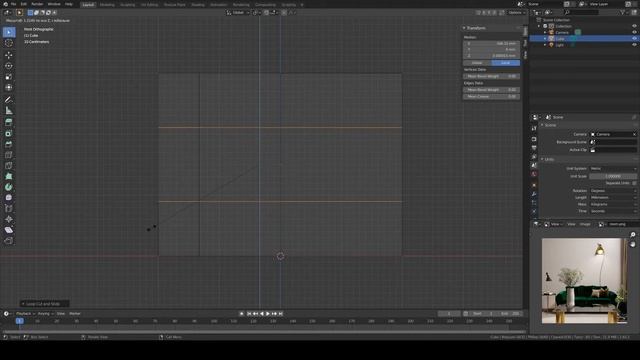This screenshot has height=360, width=640.
Task: Adjust the Unit Scale slider field
Action: (x=613, y=176)
